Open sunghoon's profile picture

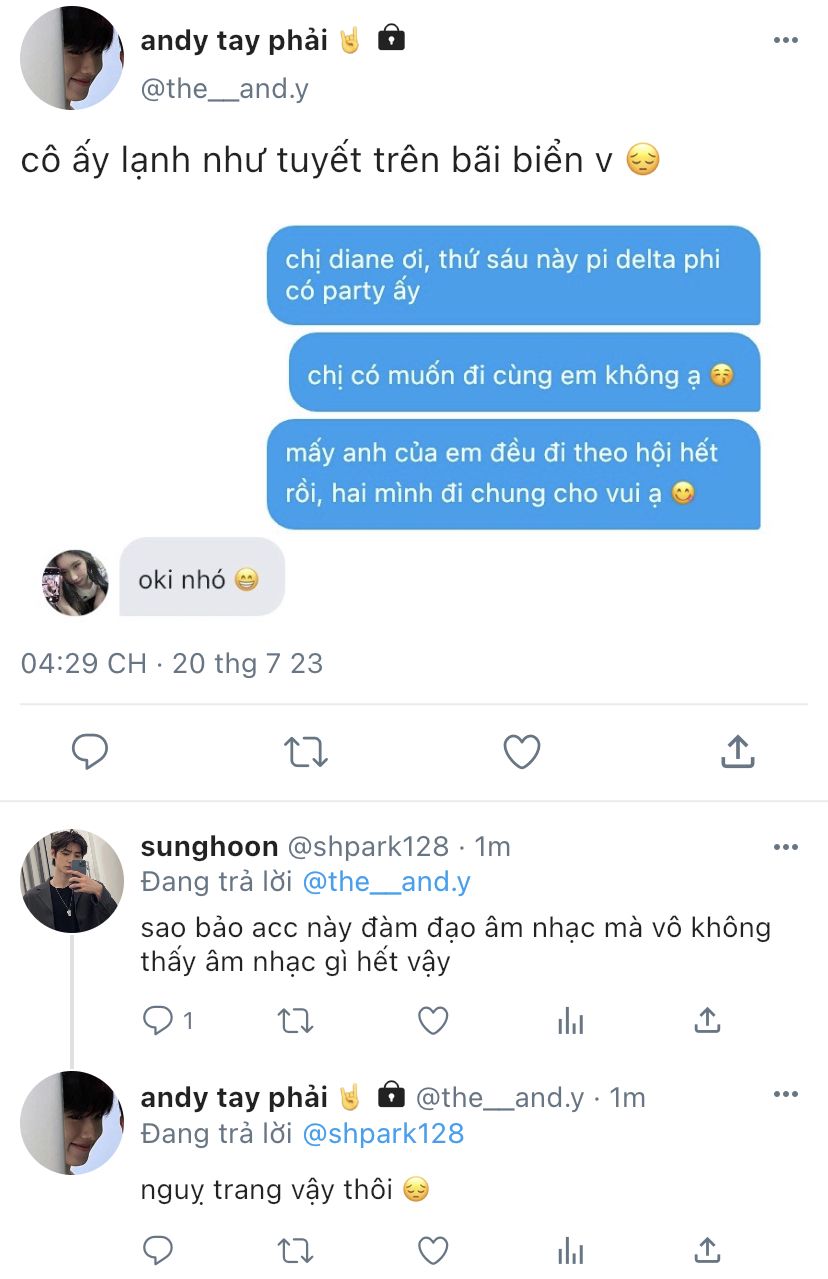pos(72,881)
